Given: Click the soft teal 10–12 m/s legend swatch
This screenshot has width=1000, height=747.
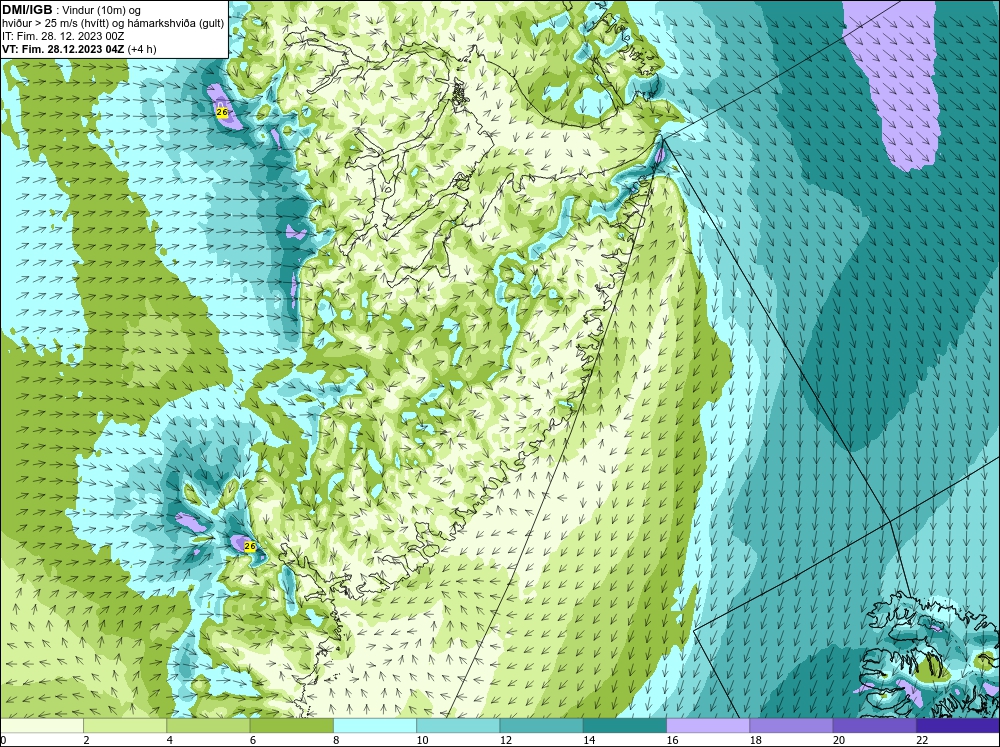Looking at the screenshot, I should pyautogui.click(x=458, y=726).
